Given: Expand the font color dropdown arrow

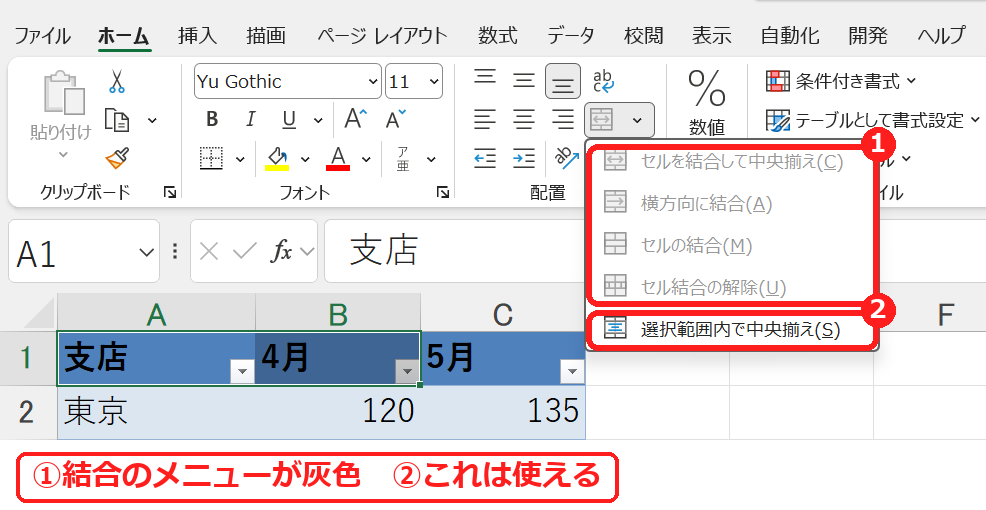Looking at the screenshot, I should tap(367, 159).
